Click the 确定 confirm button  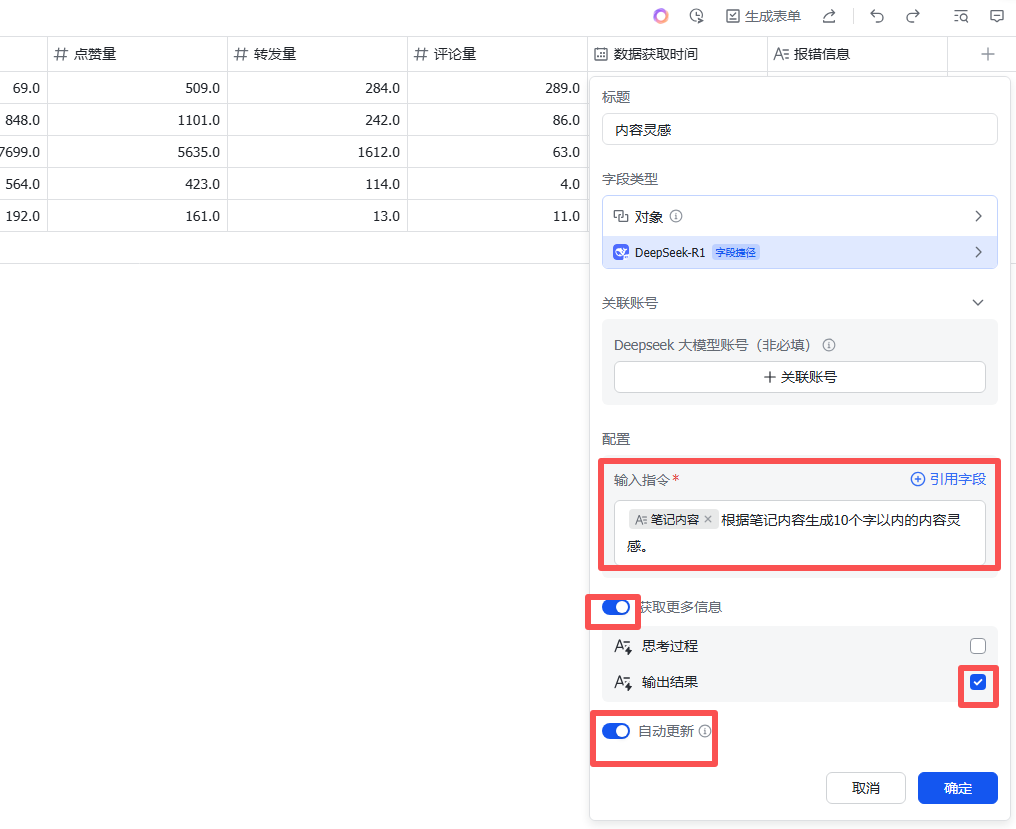click(957, 788)
